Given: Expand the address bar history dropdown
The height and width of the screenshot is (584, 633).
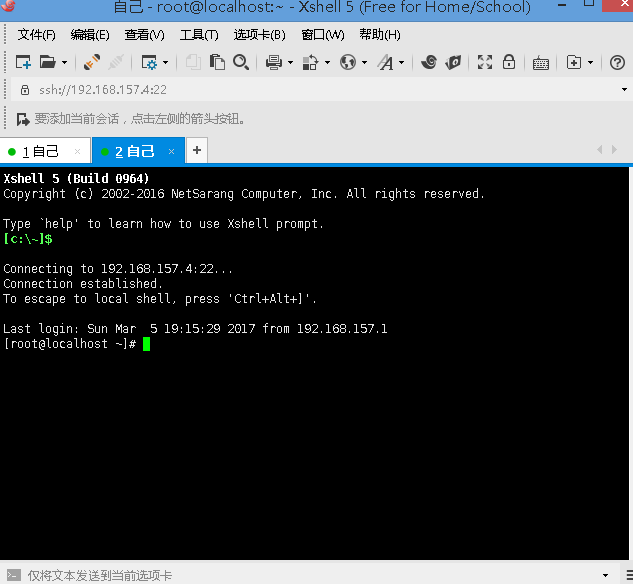Looking at the screenshot, I should (x=624, y=90).
